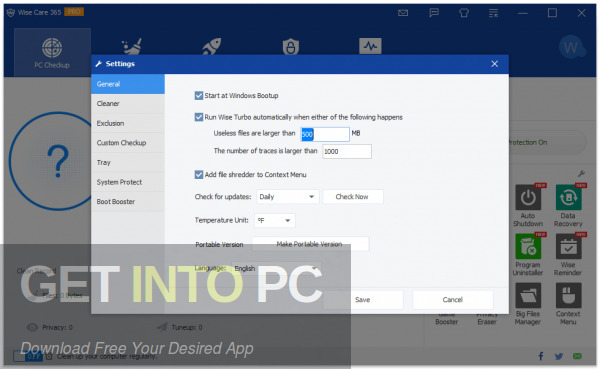Open the System Cleaner broom icon
The image size is (600, 369).
pyautogui.click(x=132, y=46)
